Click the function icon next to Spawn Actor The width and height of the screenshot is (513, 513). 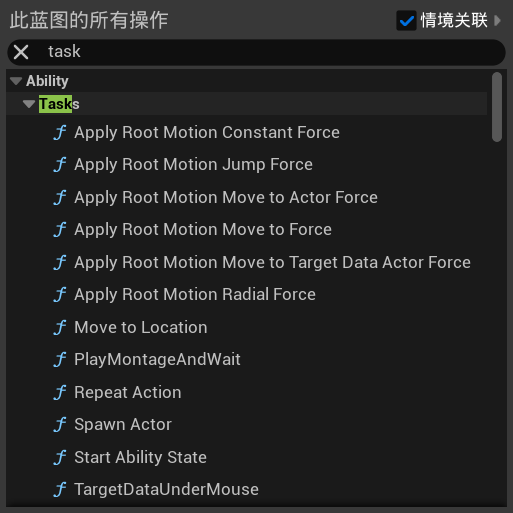[60, 425]
